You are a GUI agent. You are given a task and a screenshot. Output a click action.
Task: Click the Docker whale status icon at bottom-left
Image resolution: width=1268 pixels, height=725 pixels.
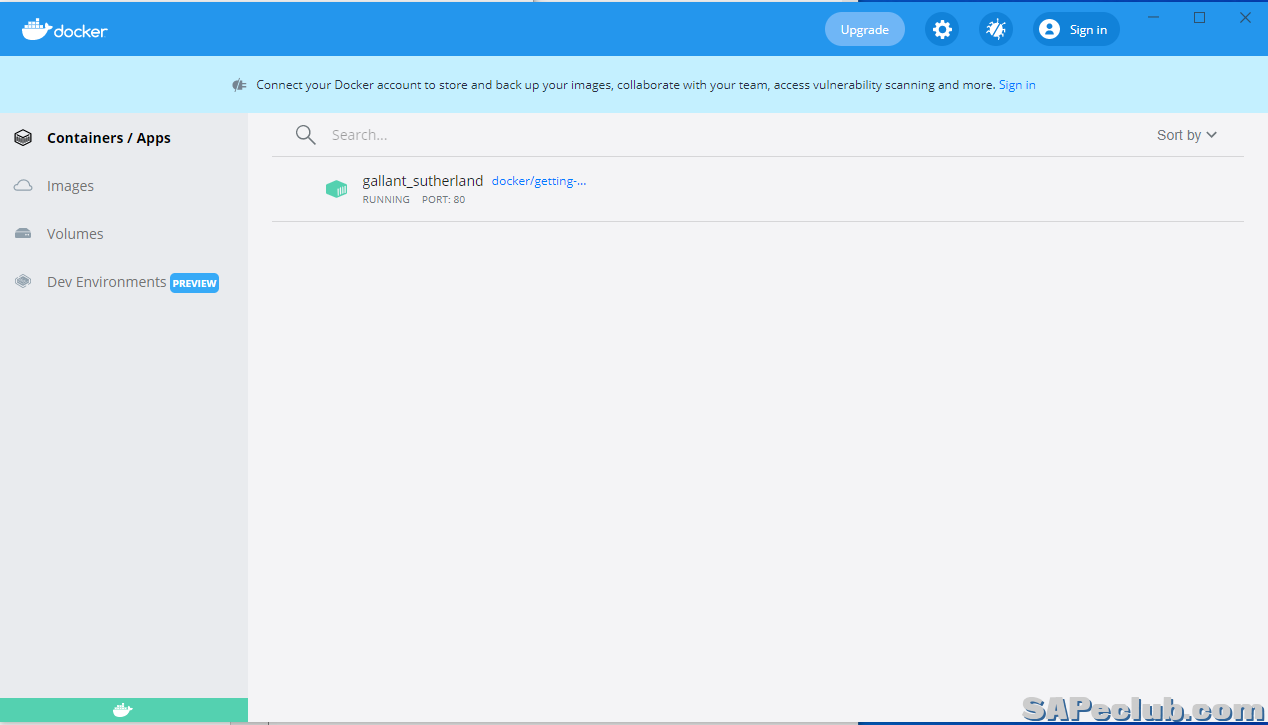click(x=122, y=710)
